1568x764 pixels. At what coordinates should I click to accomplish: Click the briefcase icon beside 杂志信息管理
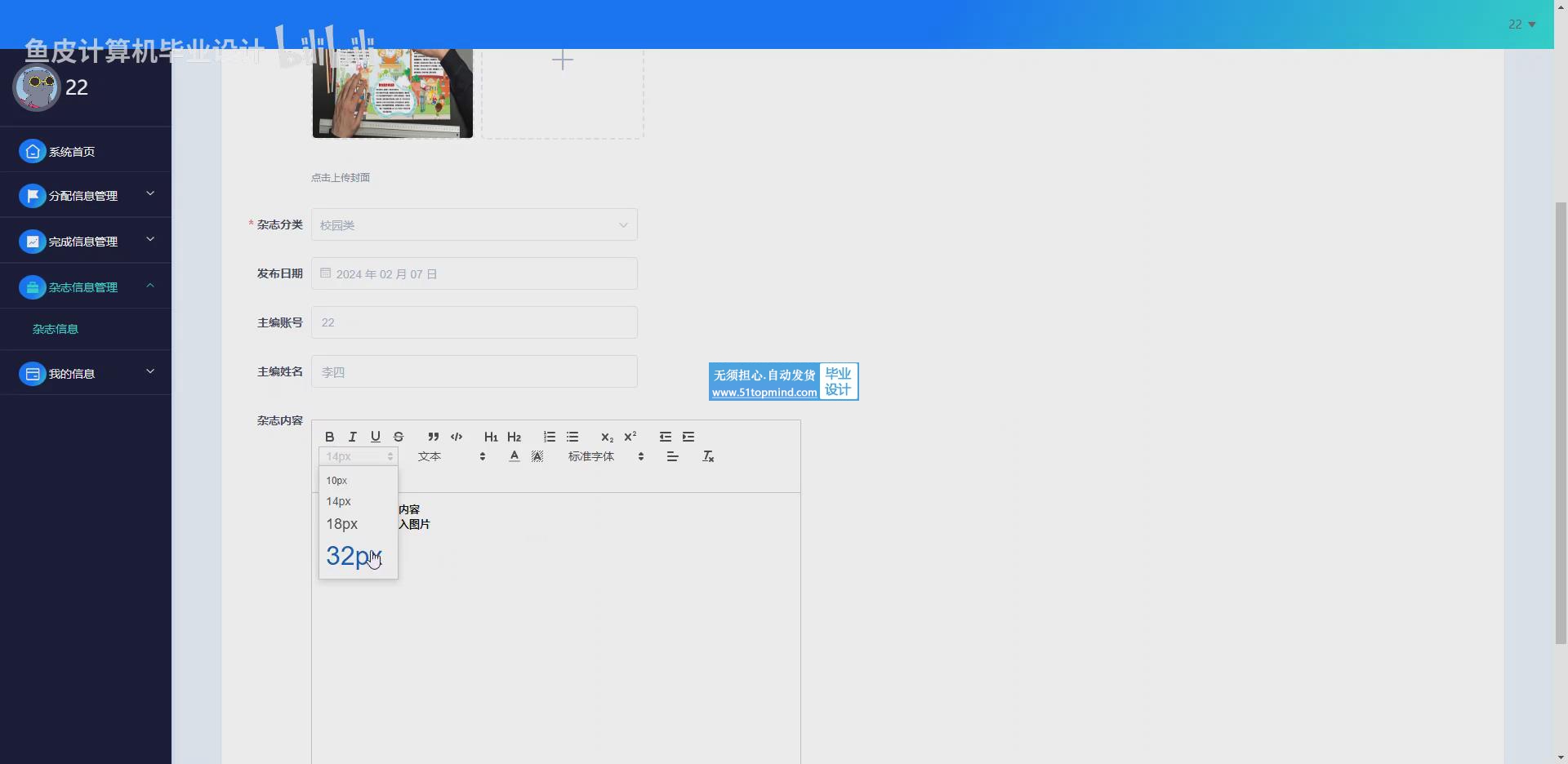coord(33,287)
